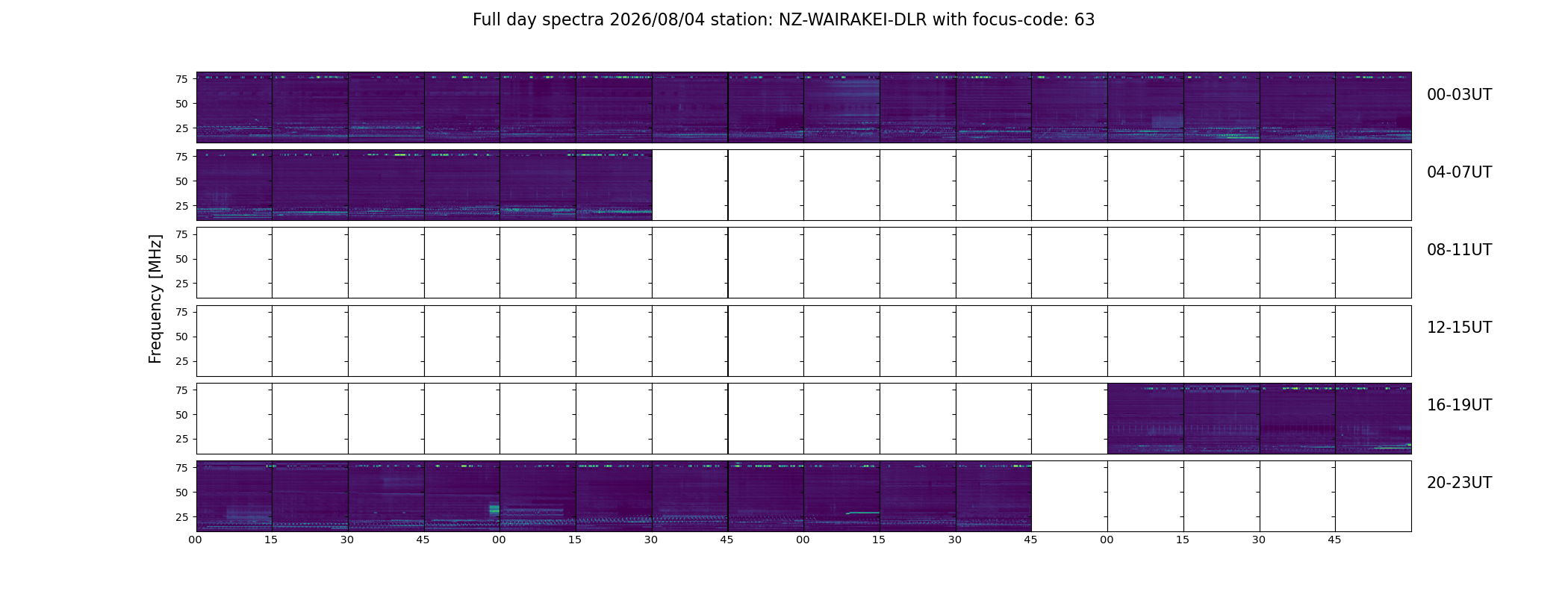Open first spectrogram panel in 20-23UT row
This screenshot has height=597, width=1568.
pos(234,496)
